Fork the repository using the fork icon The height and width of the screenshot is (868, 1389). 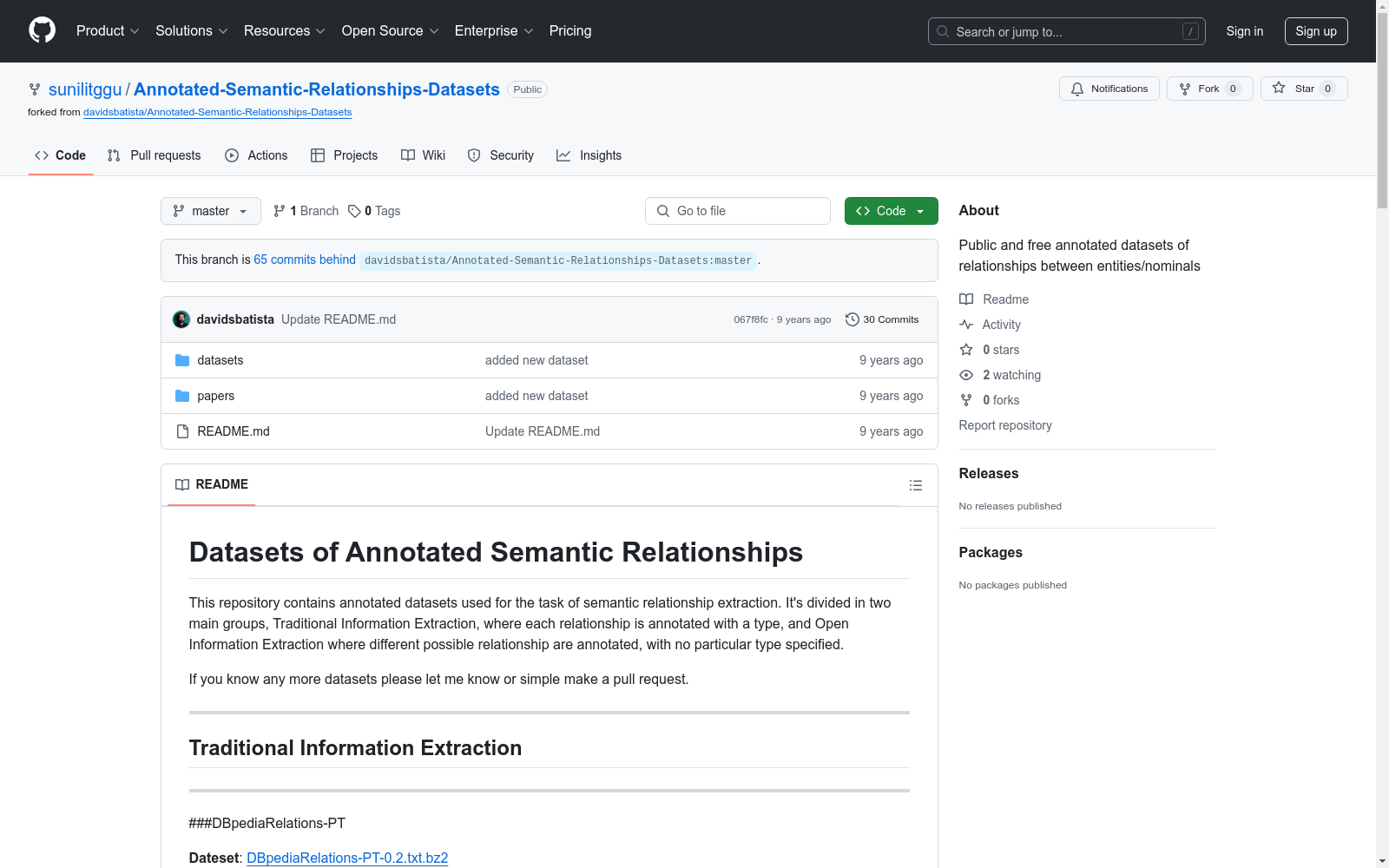1185,89
